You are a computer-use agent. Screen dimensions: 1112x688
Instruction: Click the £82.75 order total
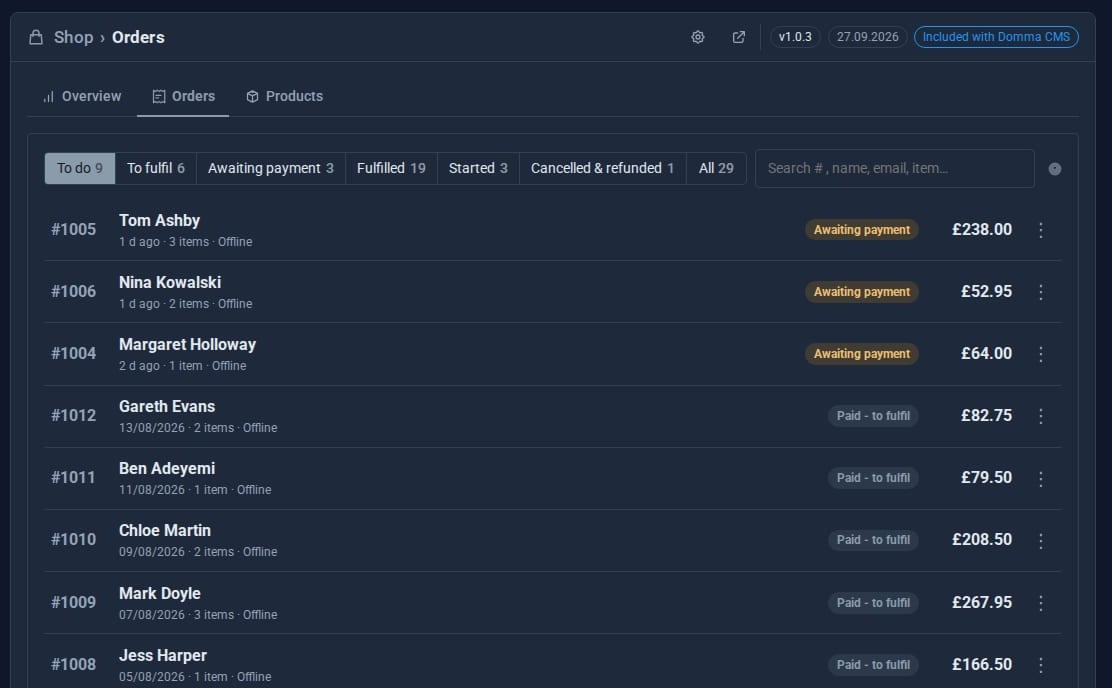[986, 416]
